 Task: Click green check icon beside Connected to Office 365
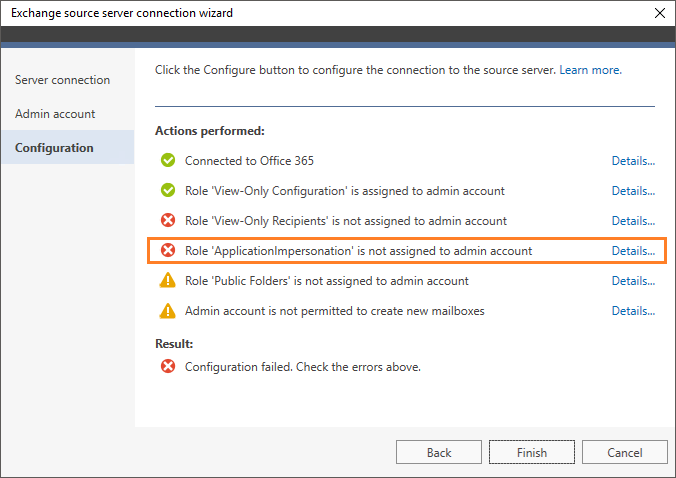click(x=168, y=160)
